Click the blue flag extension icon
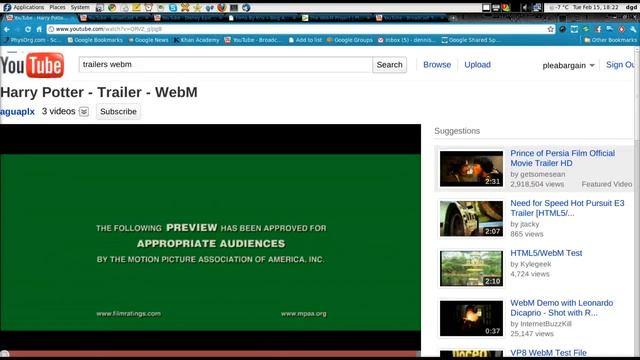The width and height of the screenshot is (640, 360). tap(609, 29)
